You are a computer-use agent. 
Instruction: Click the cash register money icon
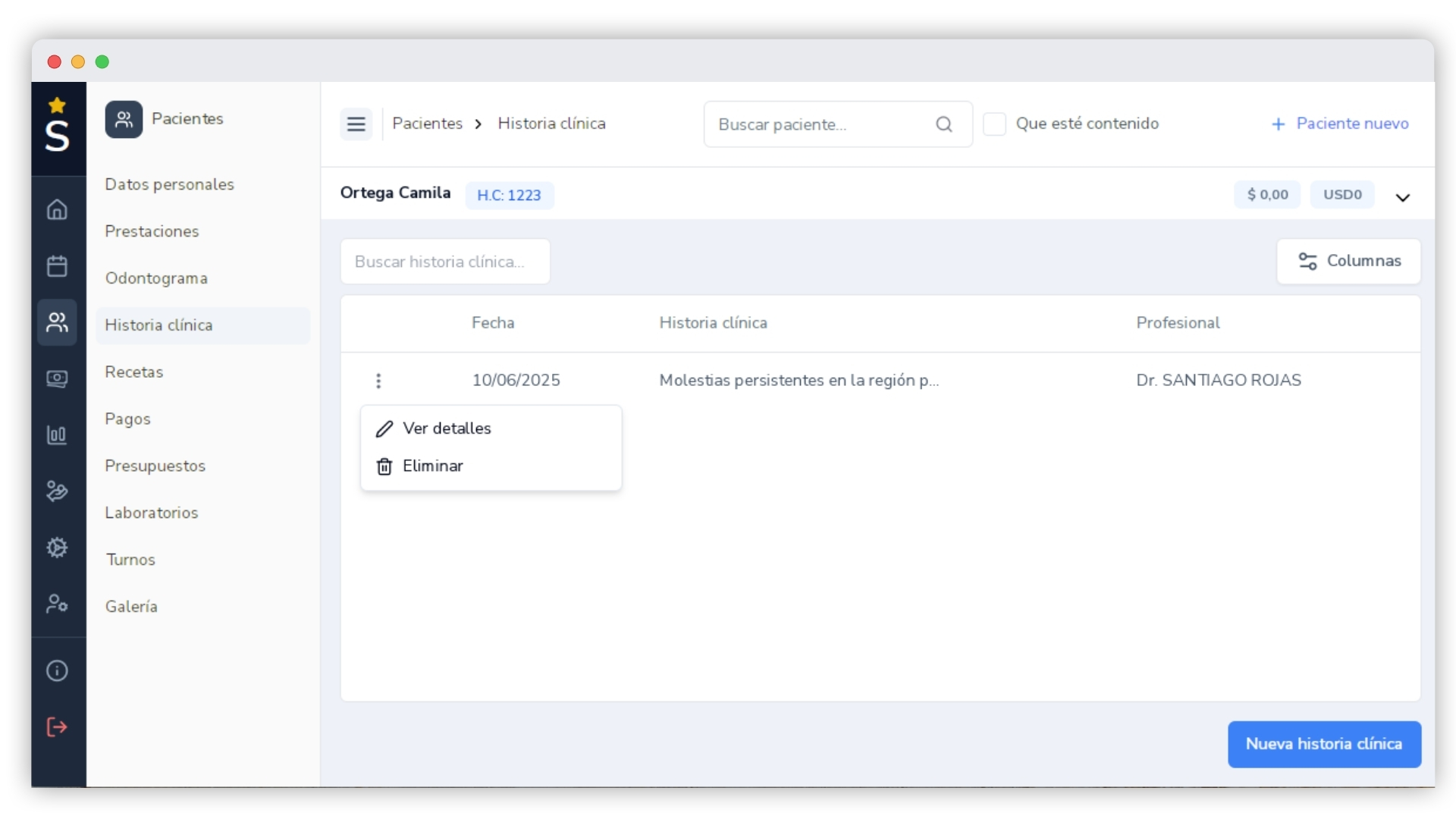tap(57, 378)
